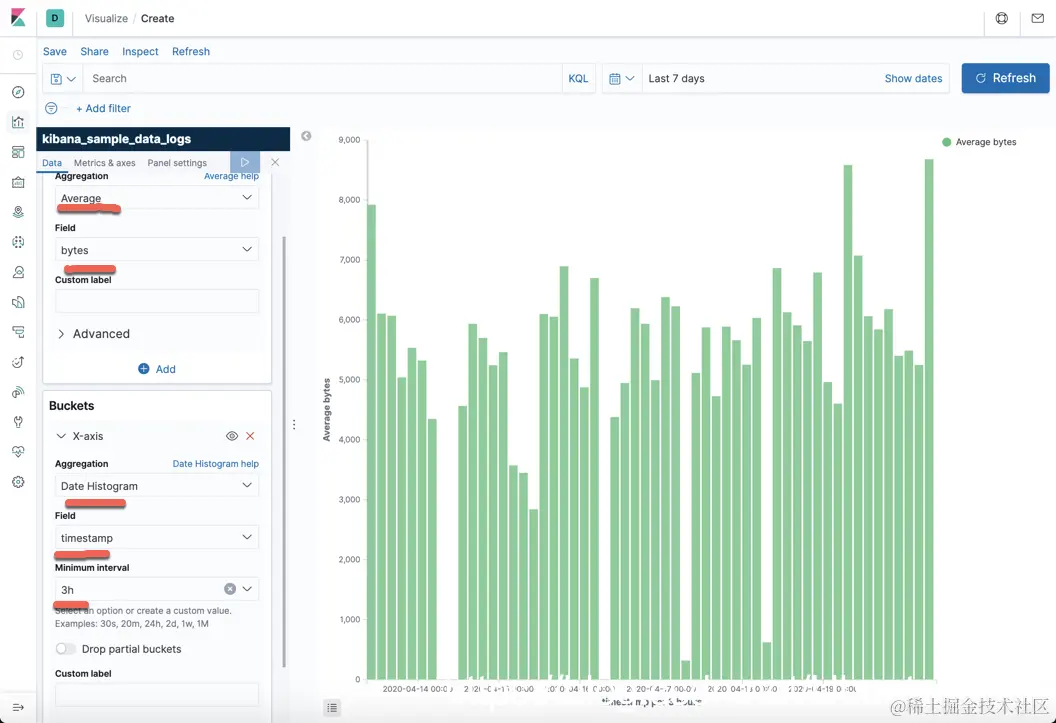The width and height of the screenshot is (1056, 723).
Task: Open the timestamp Field dropdown
Action: 157,537
